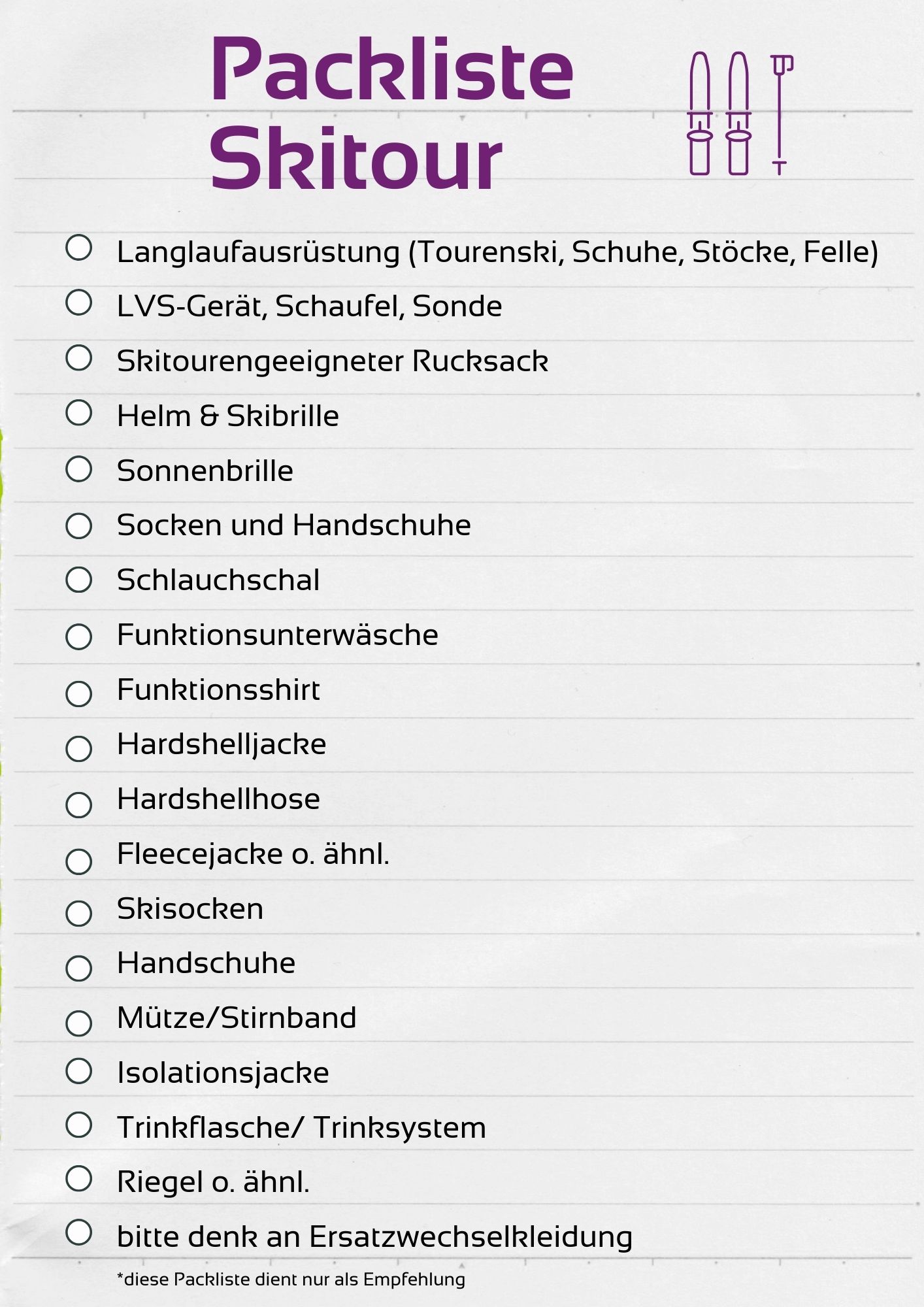Viewport: 924px width, 1307px height.
Task: Click the ski pair icon
Action: 719,113
